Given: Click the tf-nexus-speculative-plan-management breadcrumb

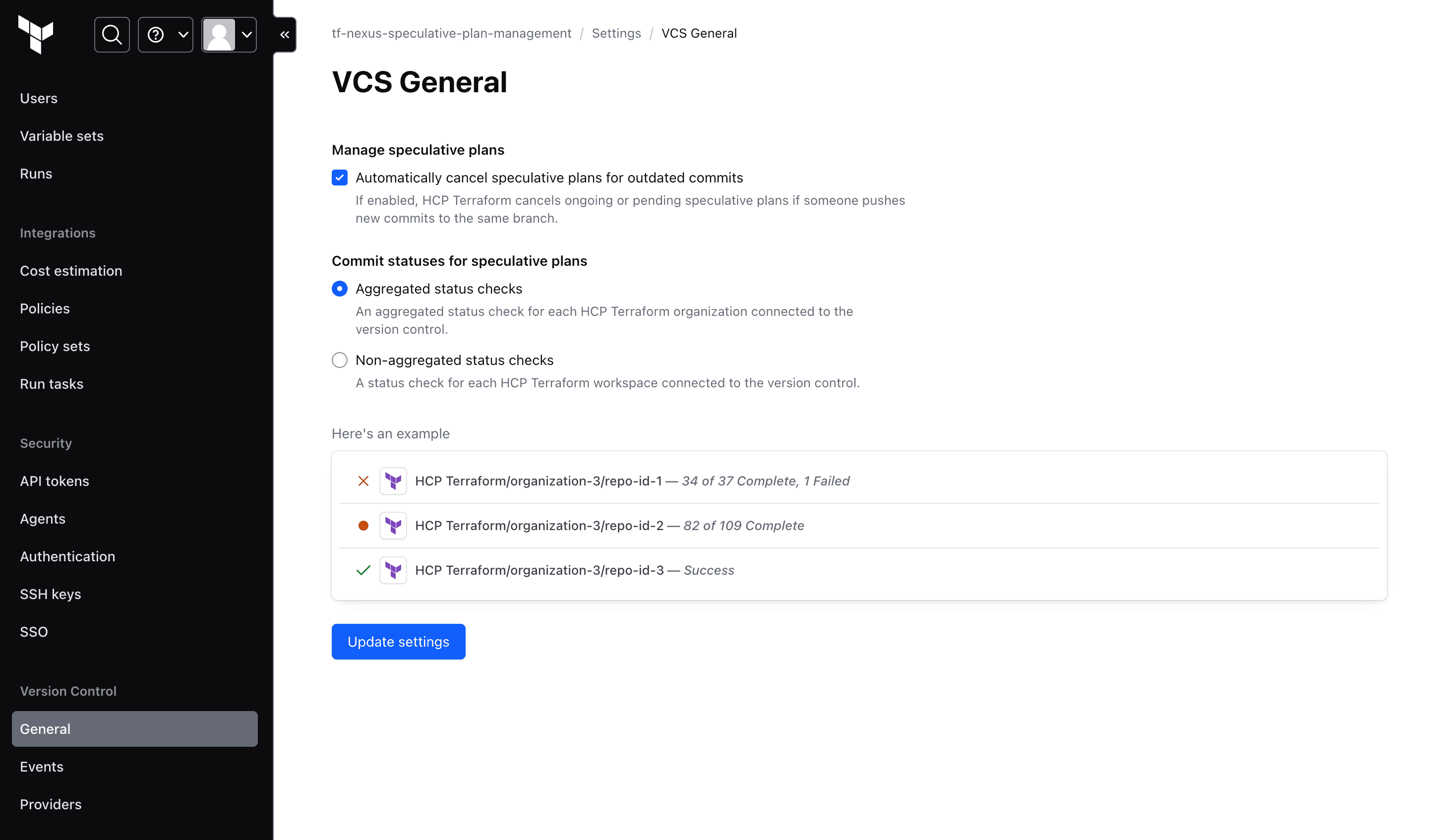Looking at the screenshot, I should click(451, 33).
